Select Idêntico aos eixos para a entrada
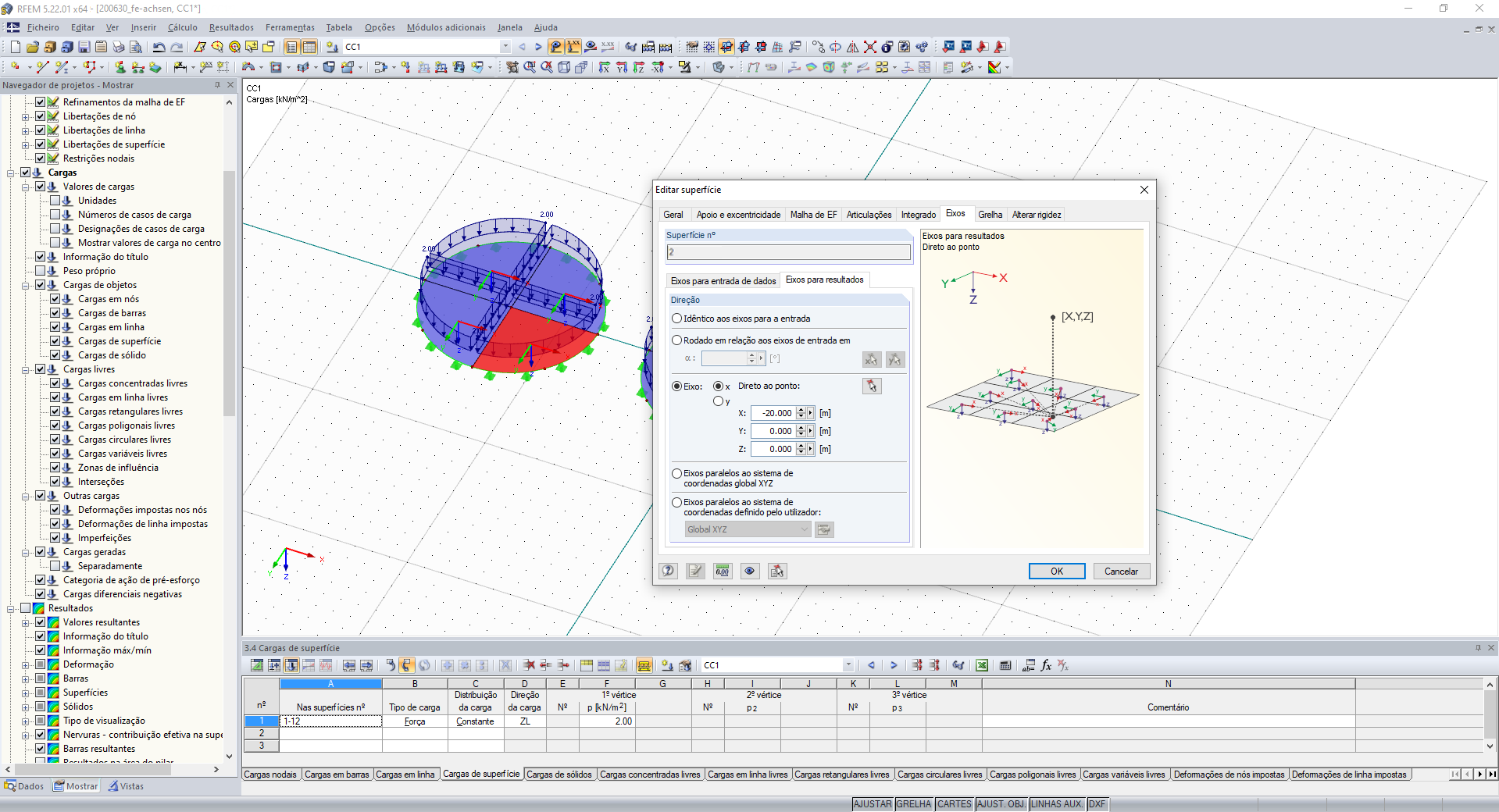This screenshot has width=1499, height=812. point(677,319)
